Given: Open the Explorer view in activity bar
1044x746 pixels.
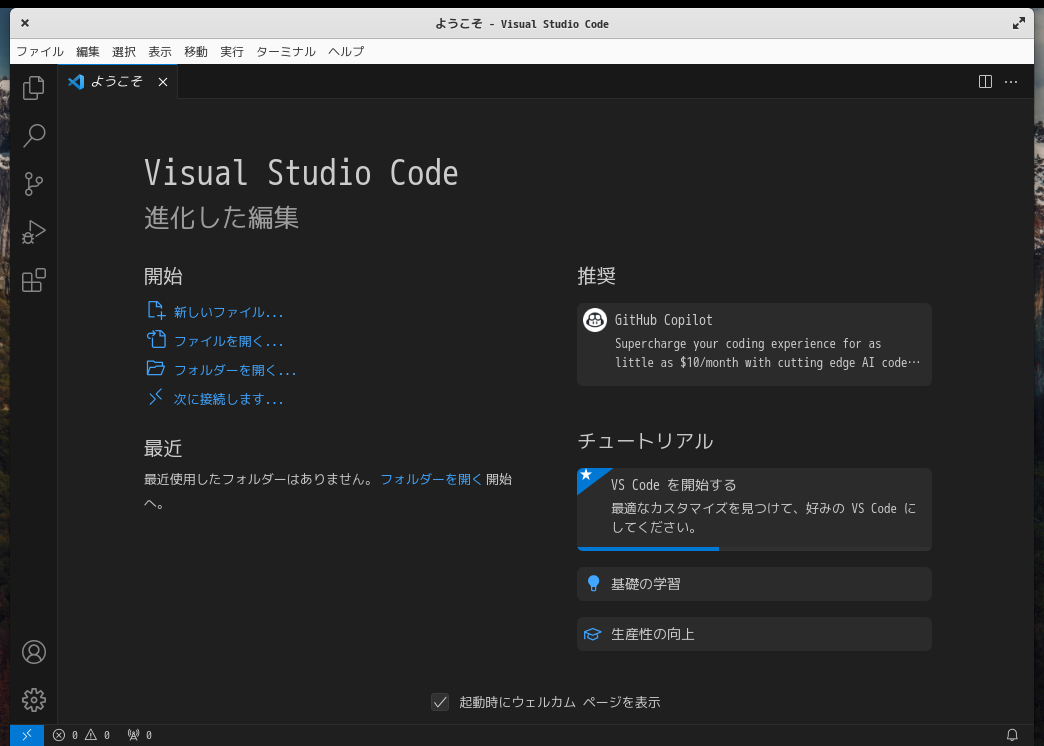Looking at the screenshot, I should (x=33, y=88).
